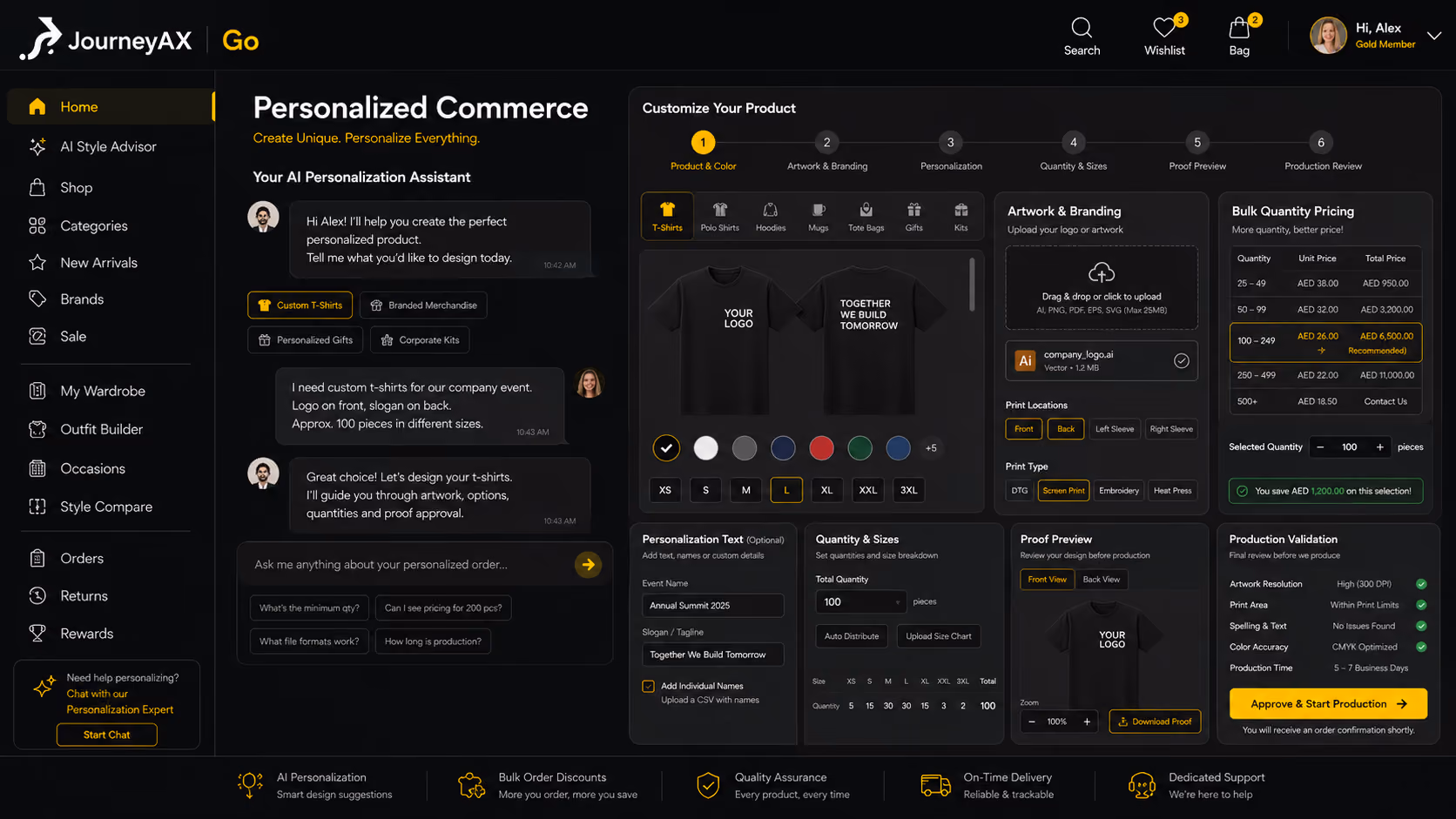
Task: Show the +5 more colors
Action: click(931, 448)
